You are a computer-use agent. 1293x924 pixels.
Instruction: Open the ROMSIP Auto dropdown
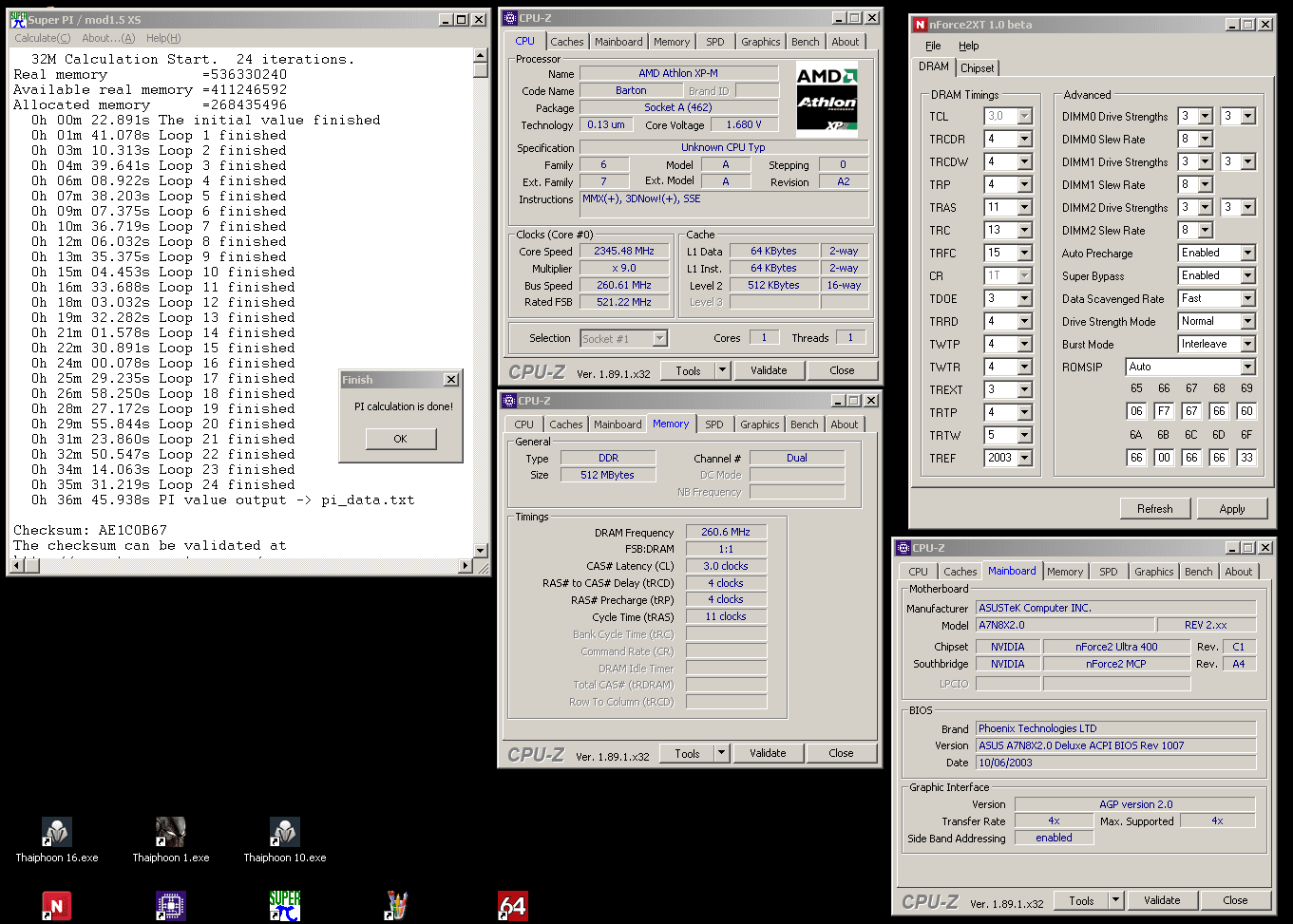[1248, 367]
